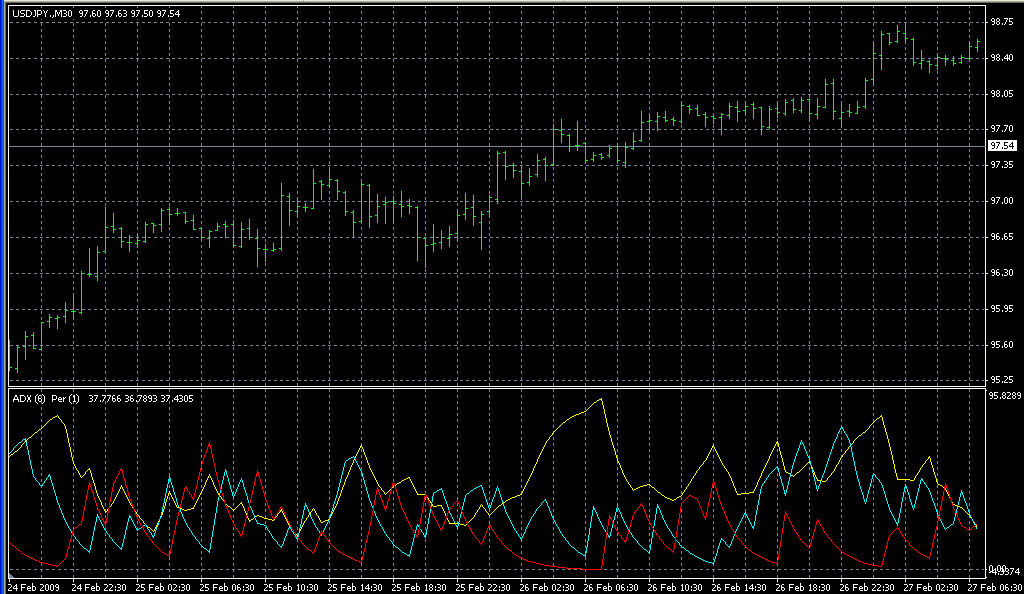Click the 95.8289 indicator scale maximum
The image size is (1024, 594).
coord(1004,396)
